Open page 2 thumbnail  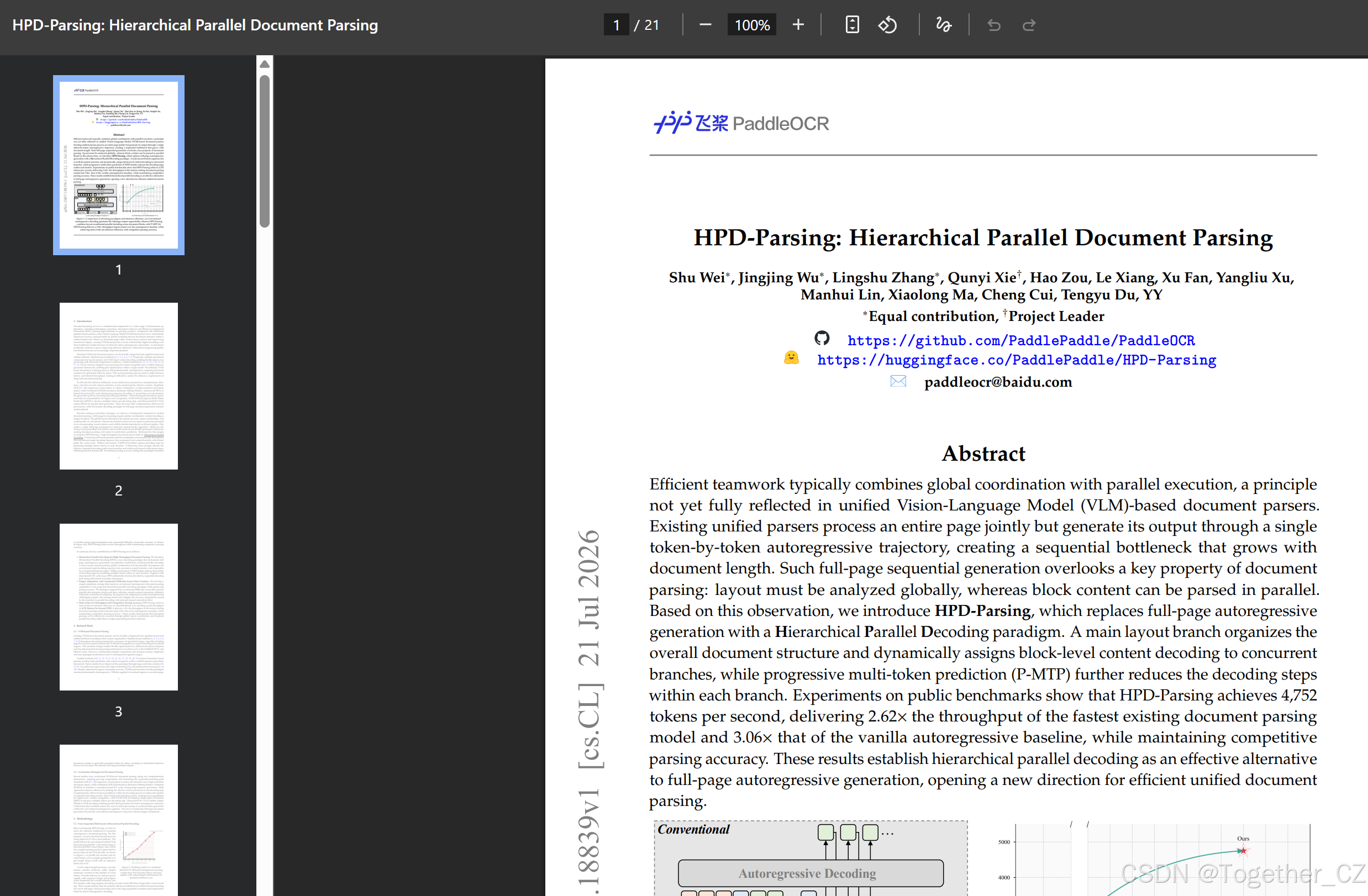[118, 386]
